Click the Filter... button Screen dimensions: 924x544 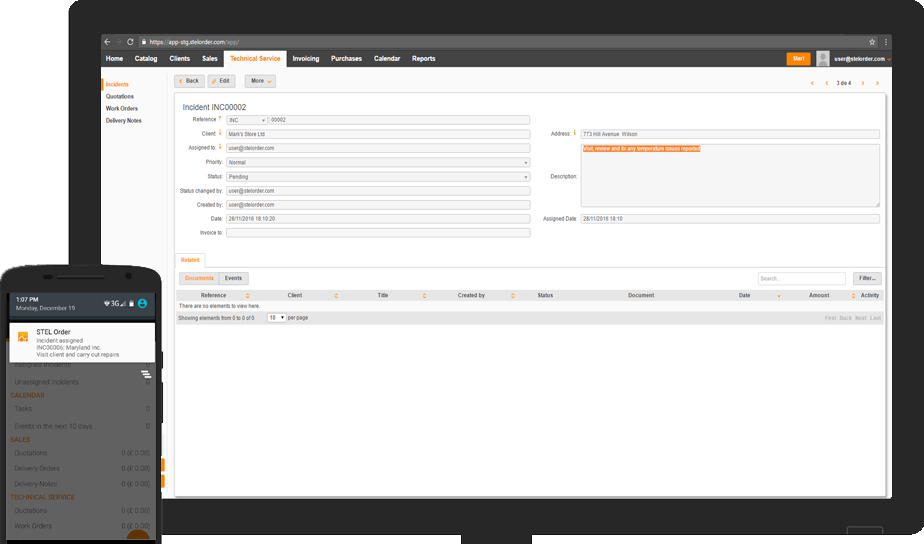coord(867,278)
